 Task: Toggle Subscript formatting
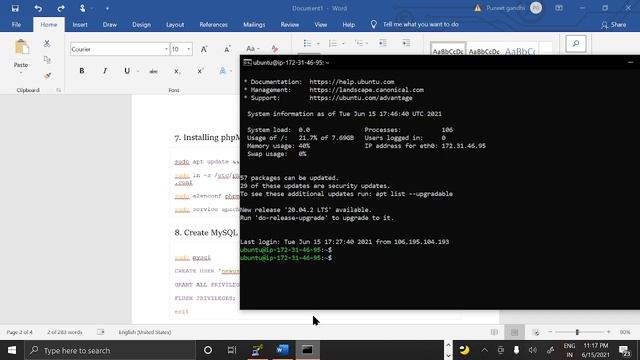click(x=177, y=71)
